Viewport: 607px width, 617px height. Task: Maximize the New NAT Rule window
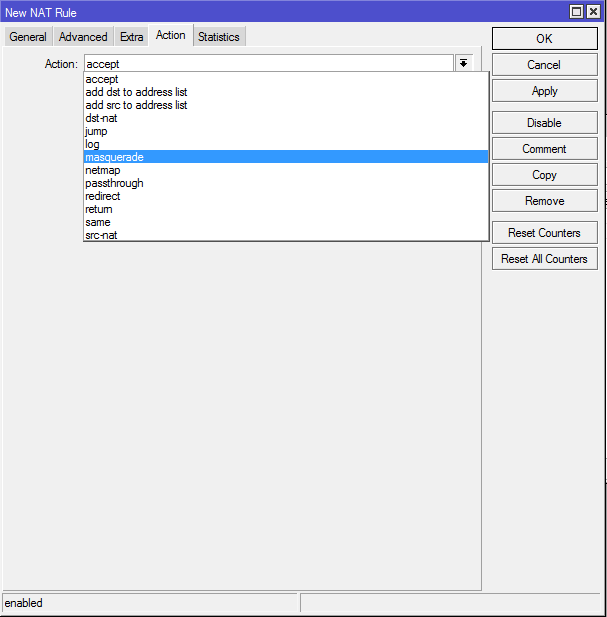coord(577,11)
